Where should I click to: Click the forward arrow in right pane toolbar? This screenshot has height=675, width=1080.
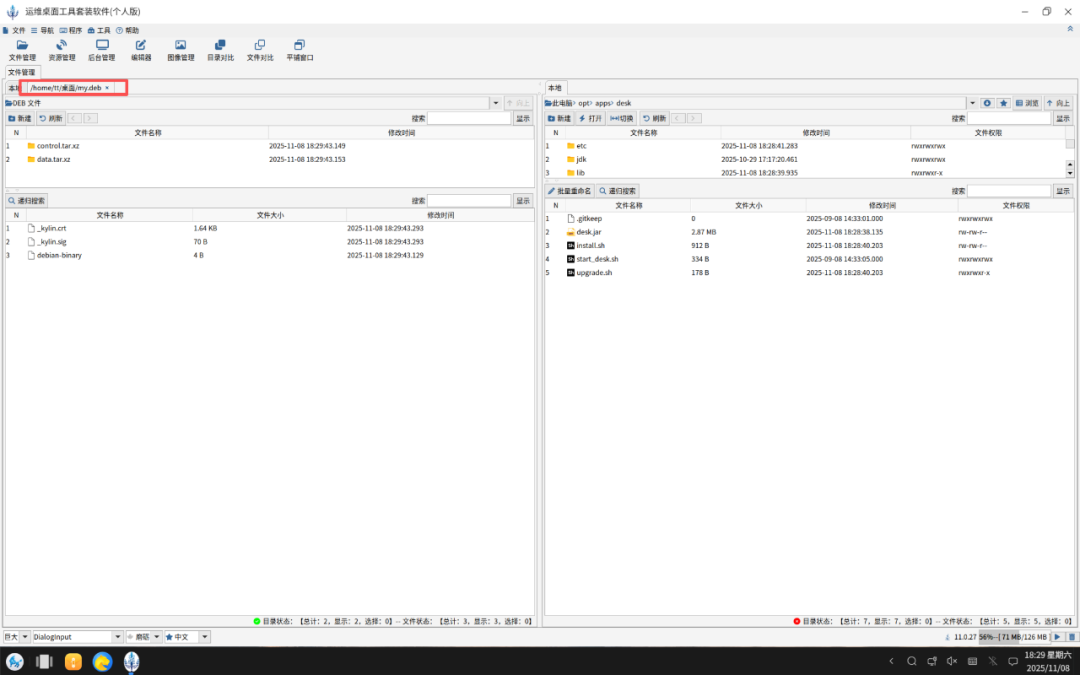pos(694,118)
